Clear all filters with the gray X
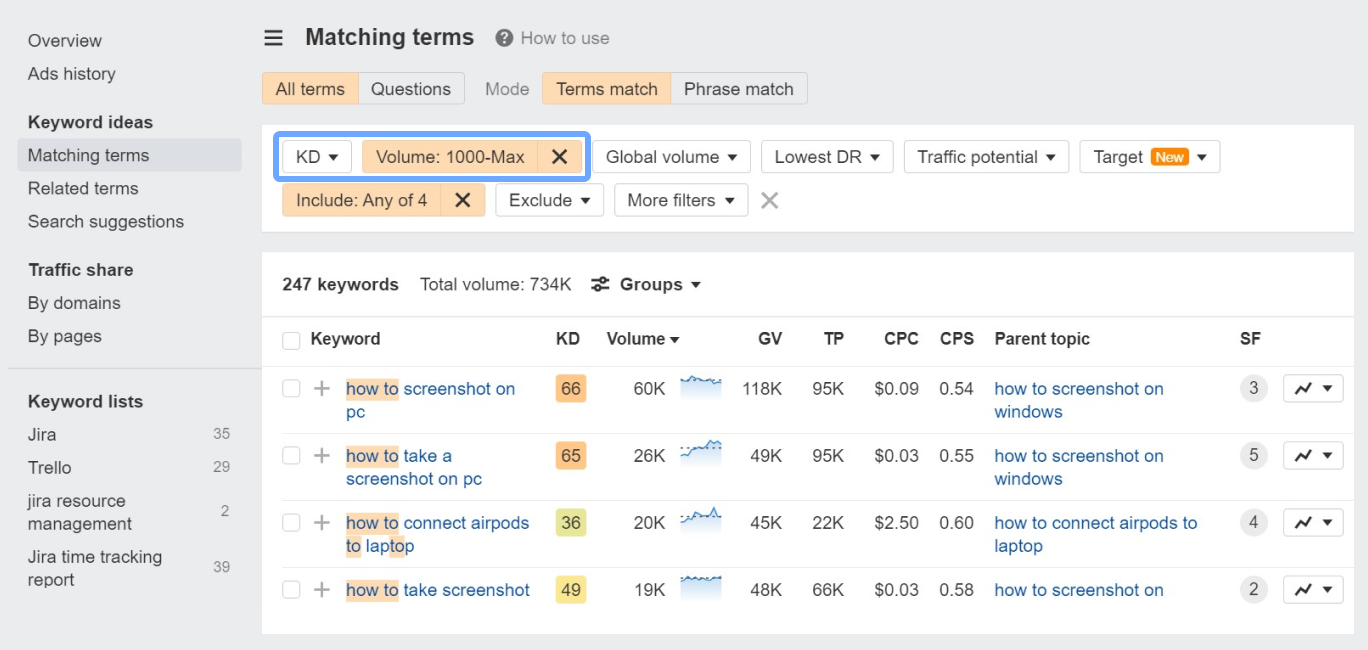This screenshot has height=650, width=1368. coord(769,200)
